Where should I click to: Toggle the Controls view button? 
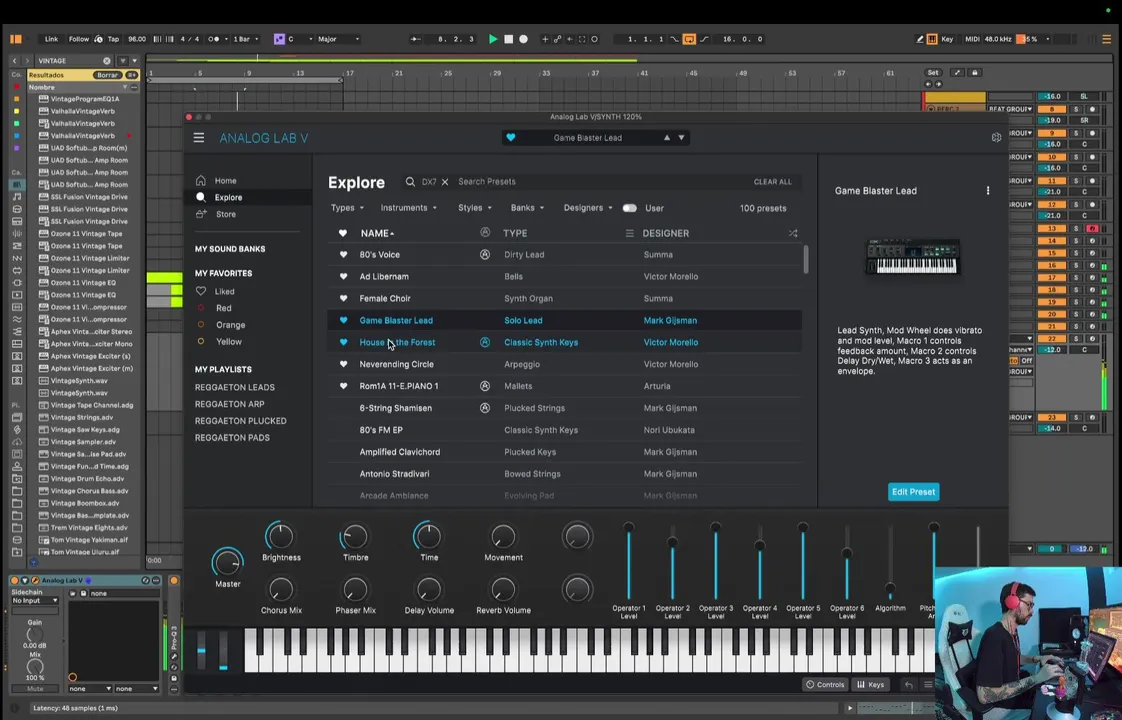825,684
